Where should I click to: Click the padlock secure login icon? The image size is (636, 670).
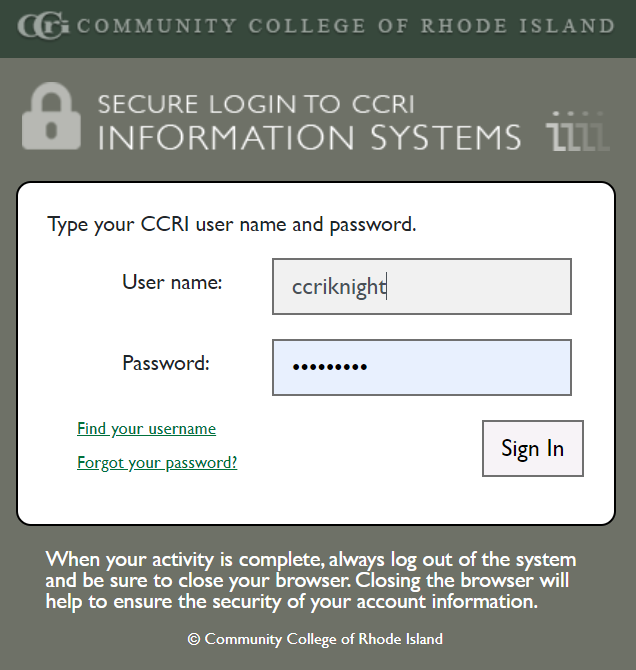(x=51, y=117)
